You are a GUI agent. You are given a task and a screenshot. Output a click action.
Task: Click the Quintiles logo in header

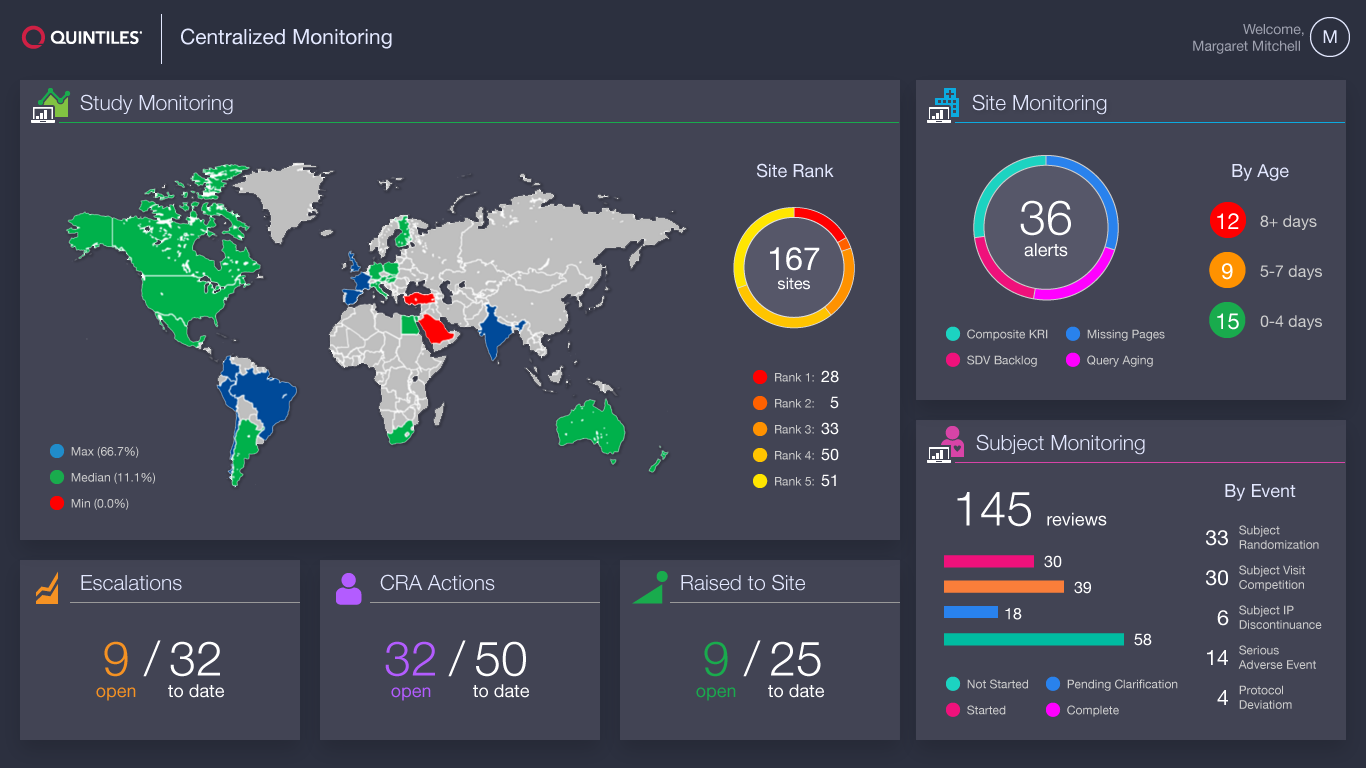click(x=83, y=38)
